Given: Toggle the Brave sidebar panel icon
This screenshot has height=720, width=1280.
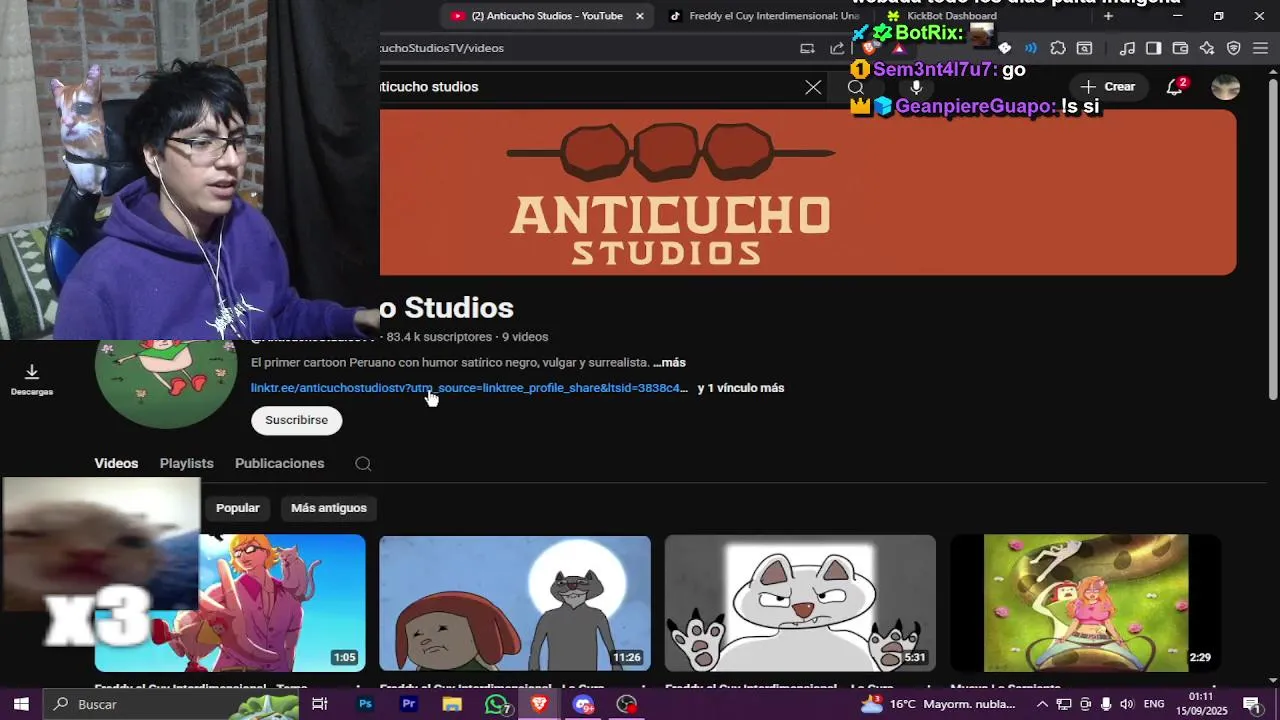Looking at the screenshot, I should tap(1153, 48).
